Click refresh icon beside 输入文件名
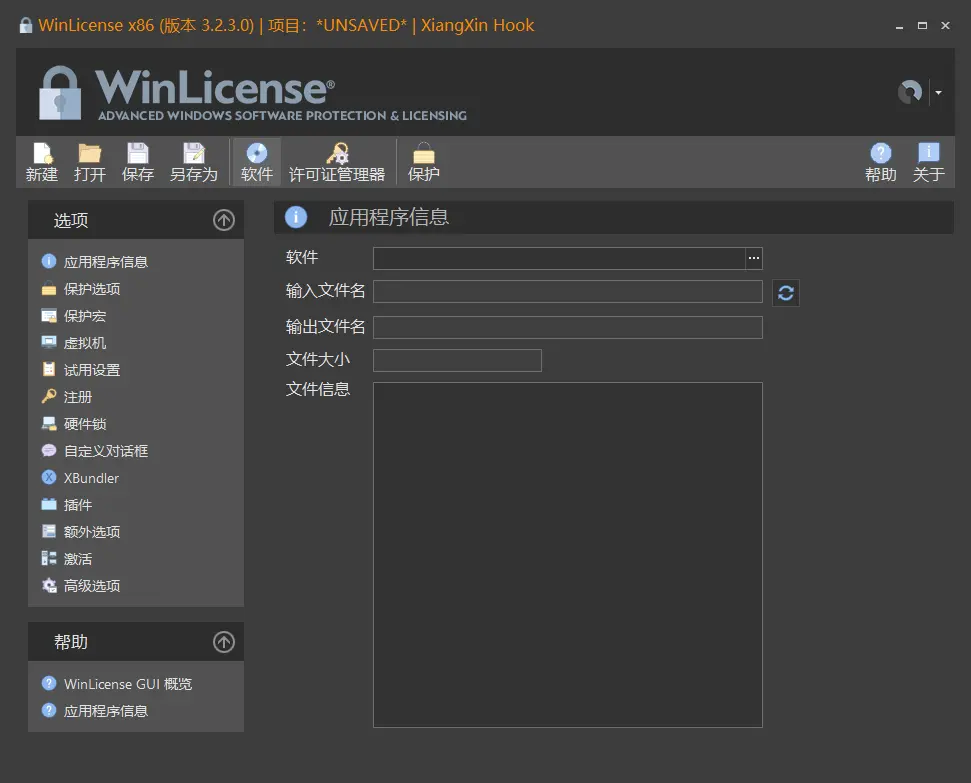The image size is (971, 783). [x=786, y=292]
